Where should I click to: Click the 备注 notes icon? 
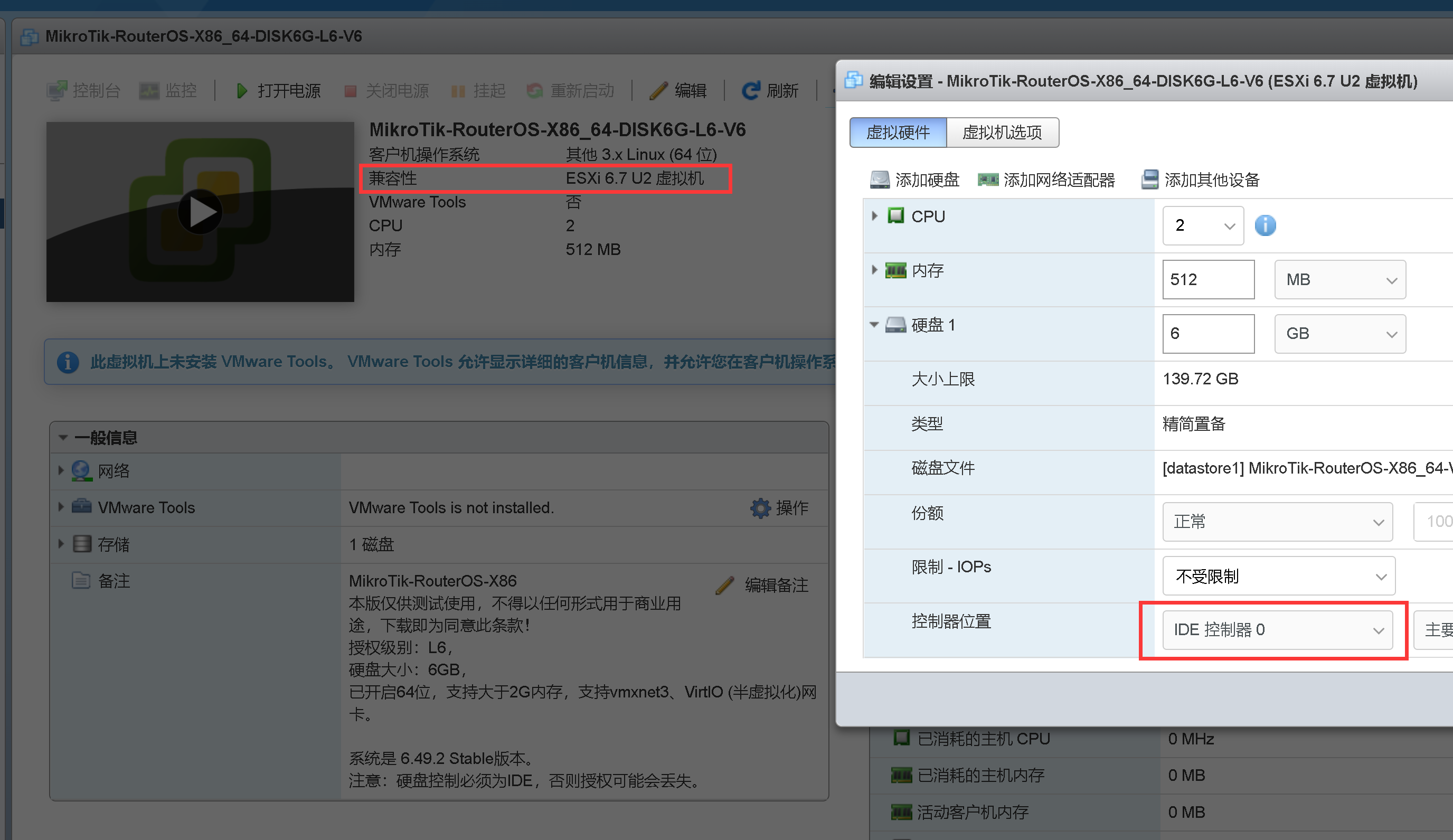click(81, 580)
